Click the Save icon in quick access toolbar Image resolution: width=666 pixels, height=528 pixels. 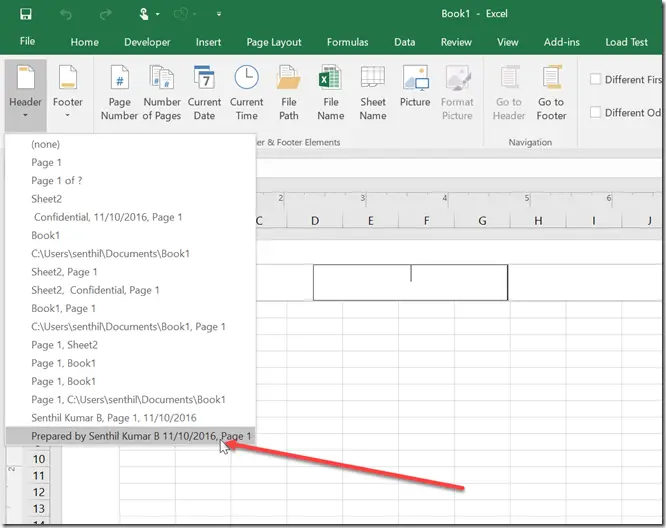click(25, 14)
